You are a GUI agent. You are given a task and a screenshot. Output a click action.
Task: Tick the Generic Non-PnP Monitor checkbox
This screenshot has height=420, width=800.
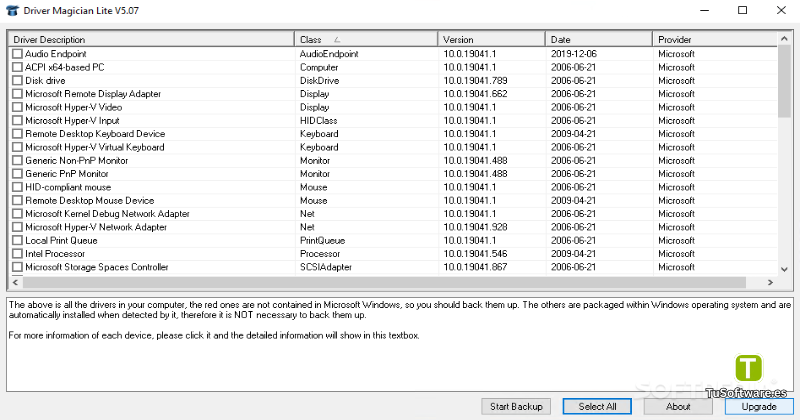tap(17, 160)
